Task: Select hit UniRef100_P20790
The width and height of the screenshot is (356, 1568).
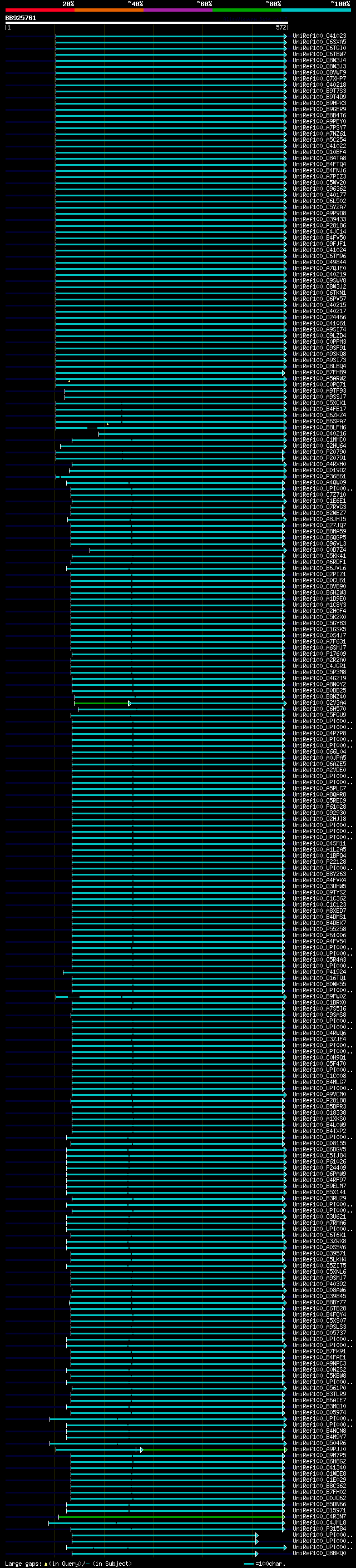Action: pos(319,452)
